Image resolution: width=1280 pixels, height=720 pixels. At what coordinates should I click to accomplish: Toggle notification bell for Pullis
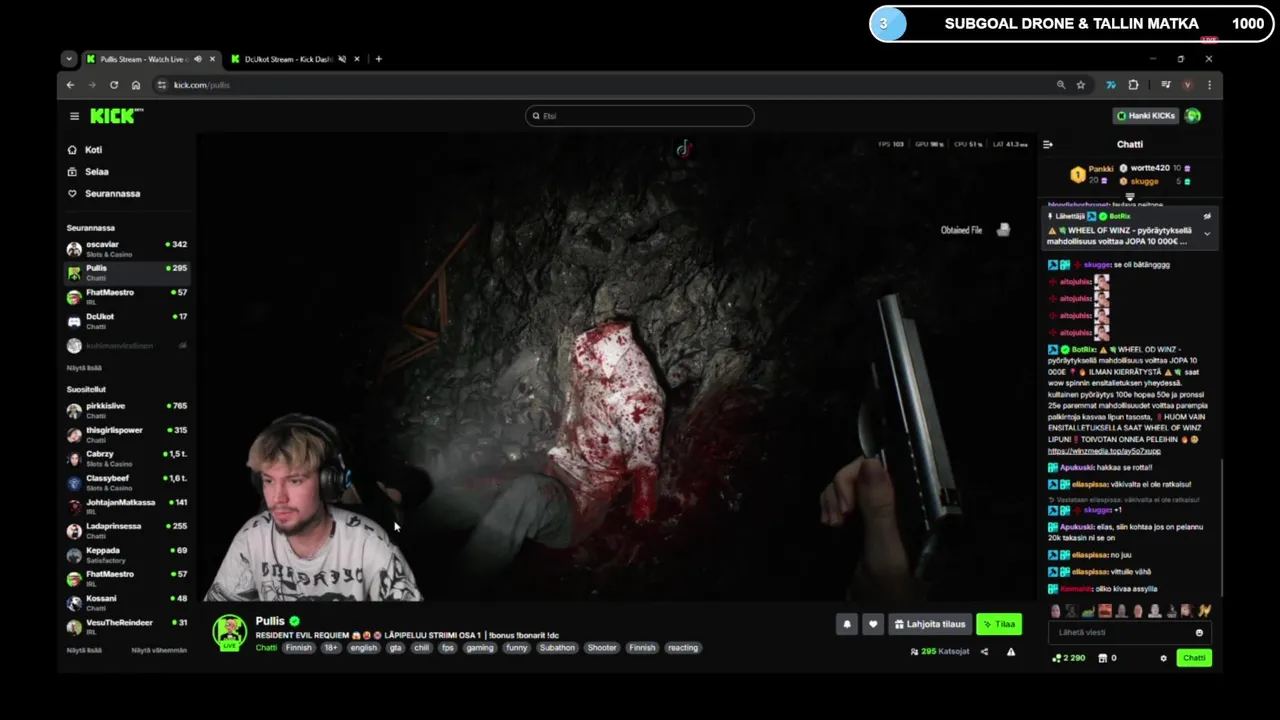coord(847,624)
